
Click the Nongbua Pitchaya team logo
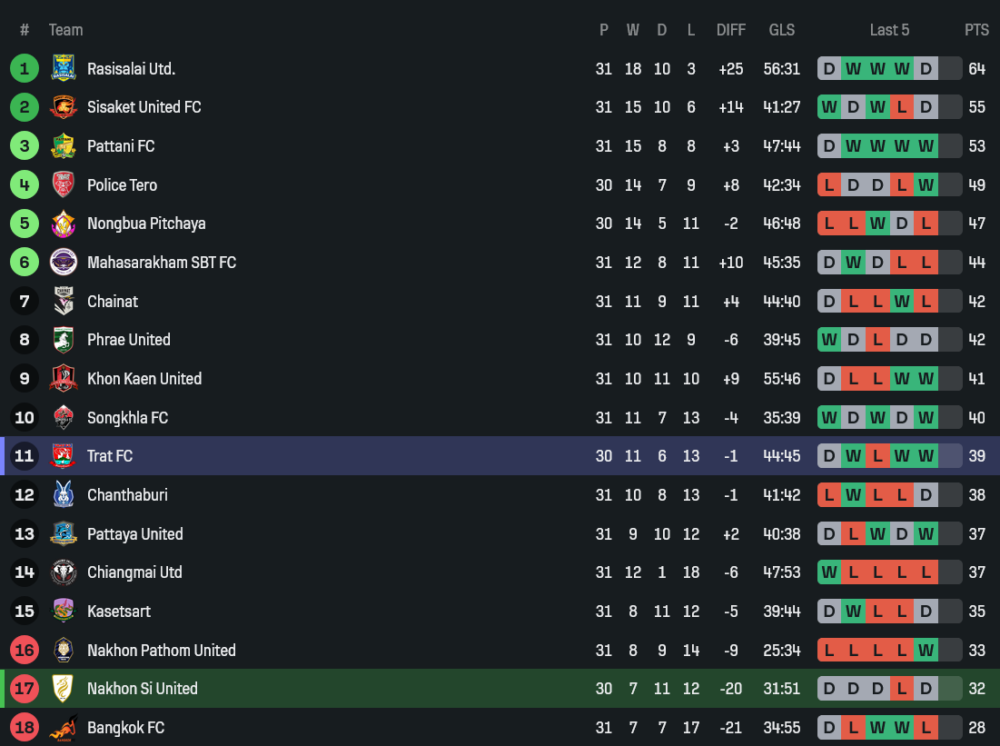pyautogui.click(x=63, y=223)
